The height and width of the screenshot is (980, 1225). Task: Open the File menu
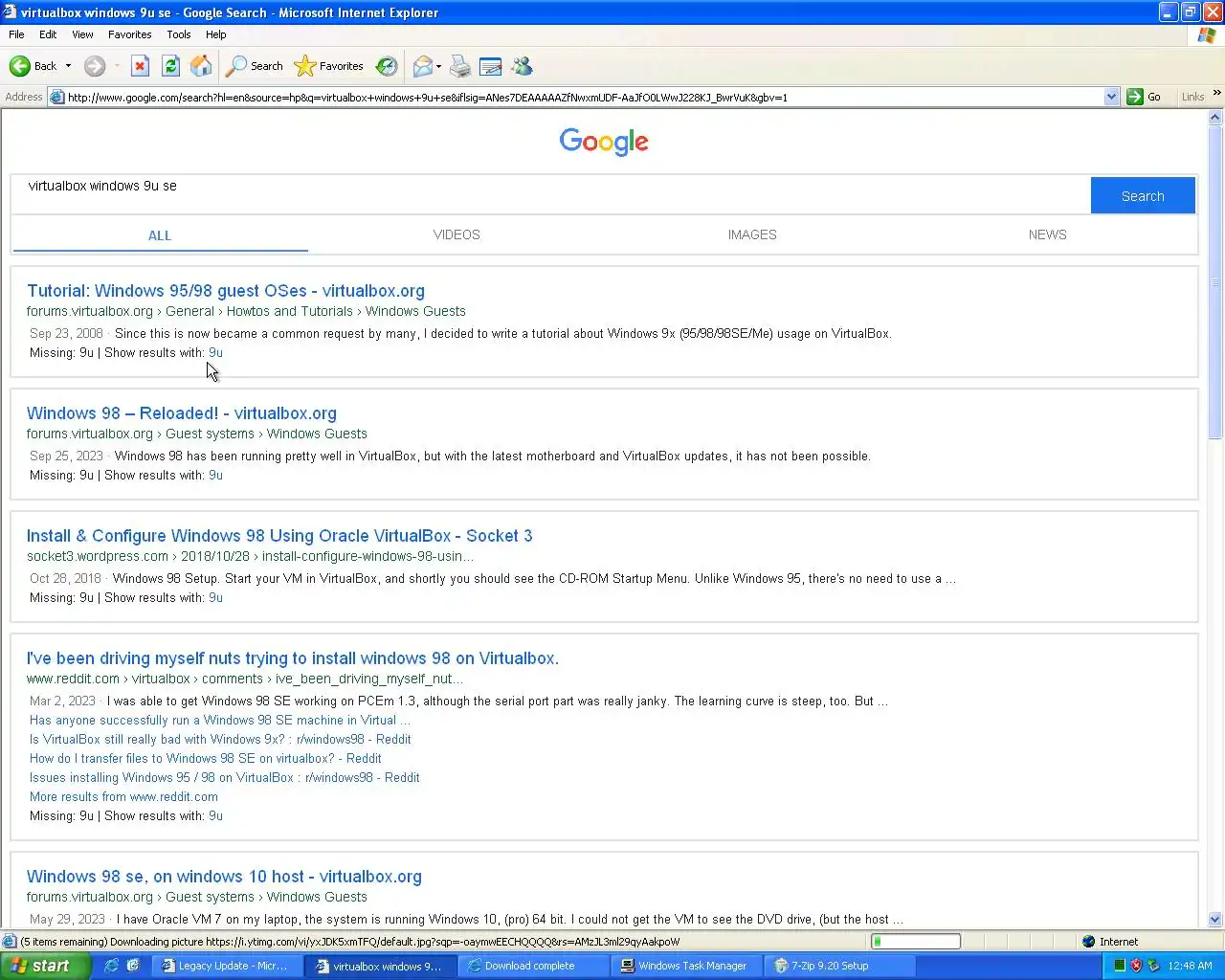point(16,34)
